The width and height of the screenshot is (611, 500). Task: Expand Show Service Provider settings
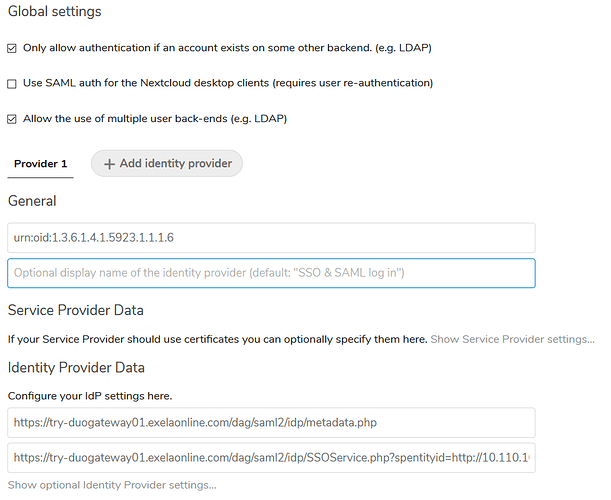coord(512,339)
